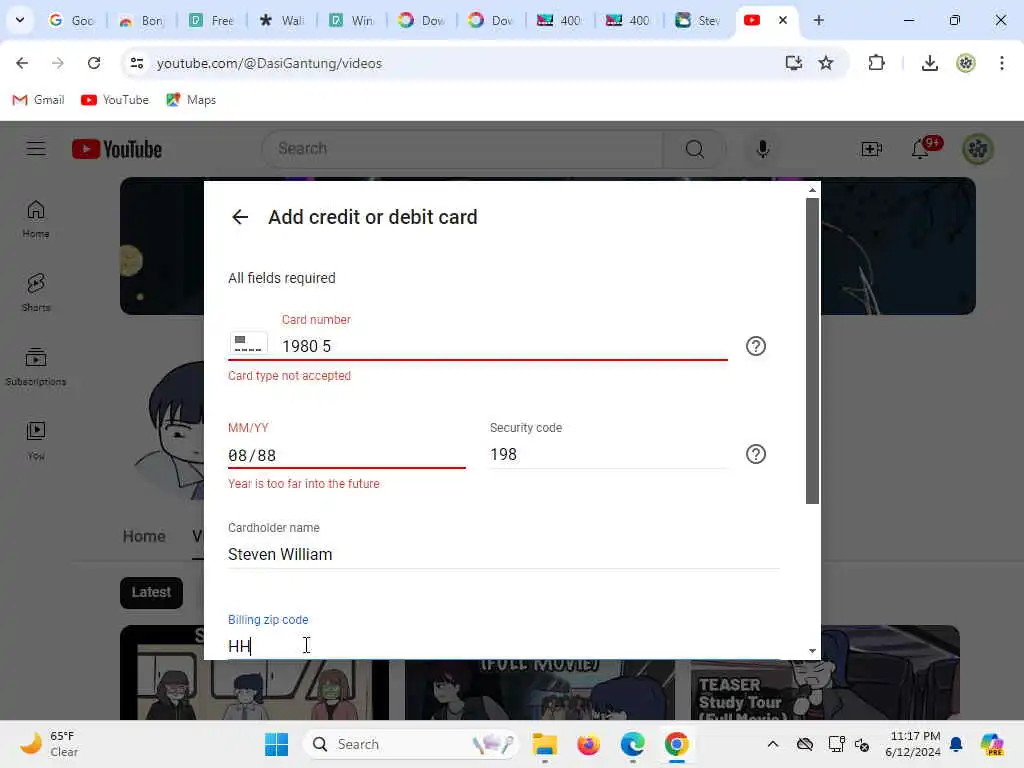Open Maps bookmark

click(191, 100)
